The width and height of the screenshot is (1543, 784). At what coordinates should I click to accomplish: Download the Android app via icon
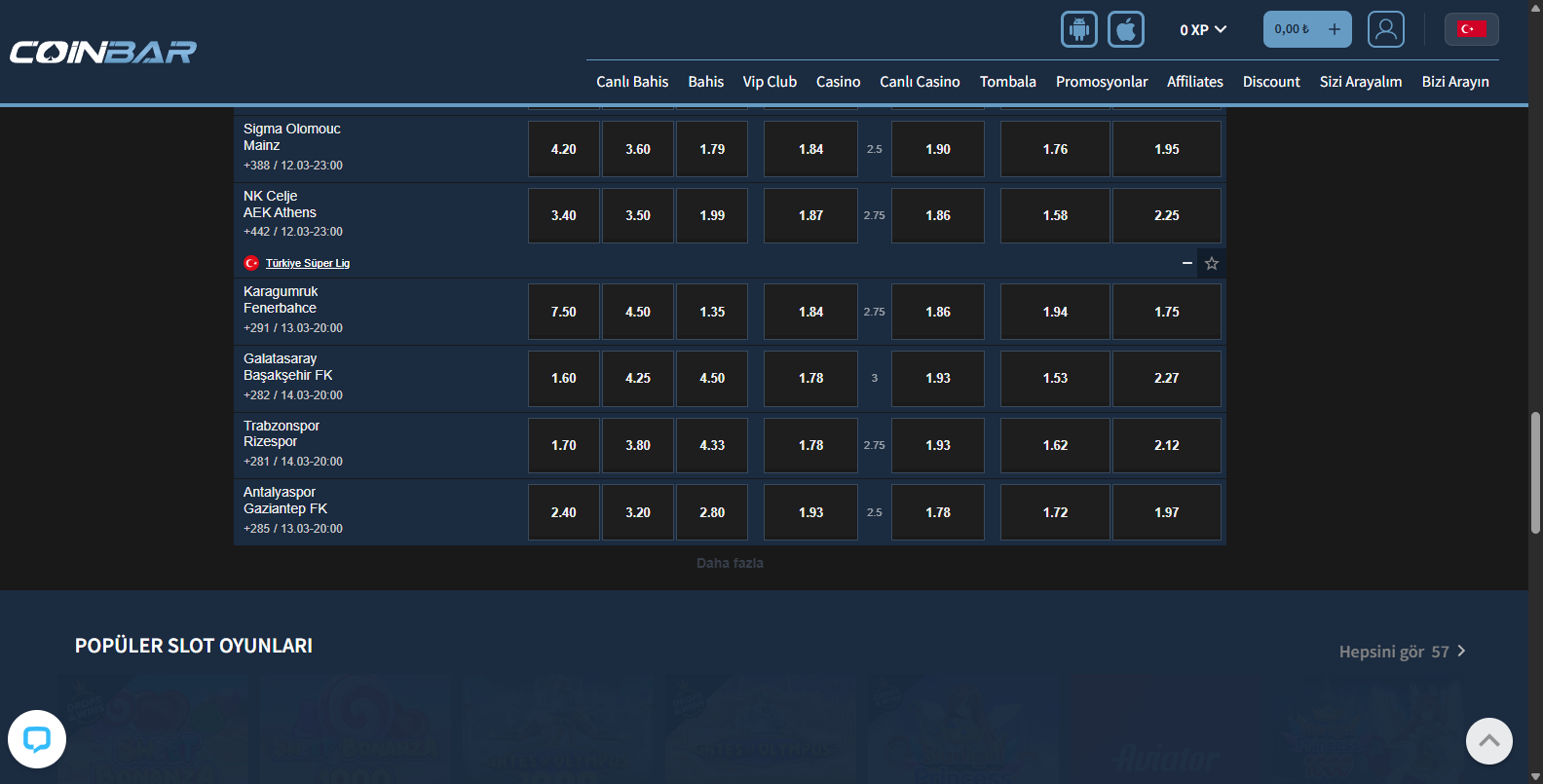(x=1078, y=29)
